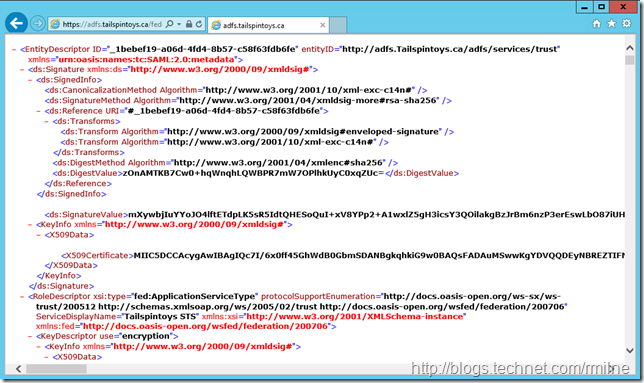Collapse the EntityDescriptor node
The height and width of the screenshot is (383, 644).
tap(14, 49)
